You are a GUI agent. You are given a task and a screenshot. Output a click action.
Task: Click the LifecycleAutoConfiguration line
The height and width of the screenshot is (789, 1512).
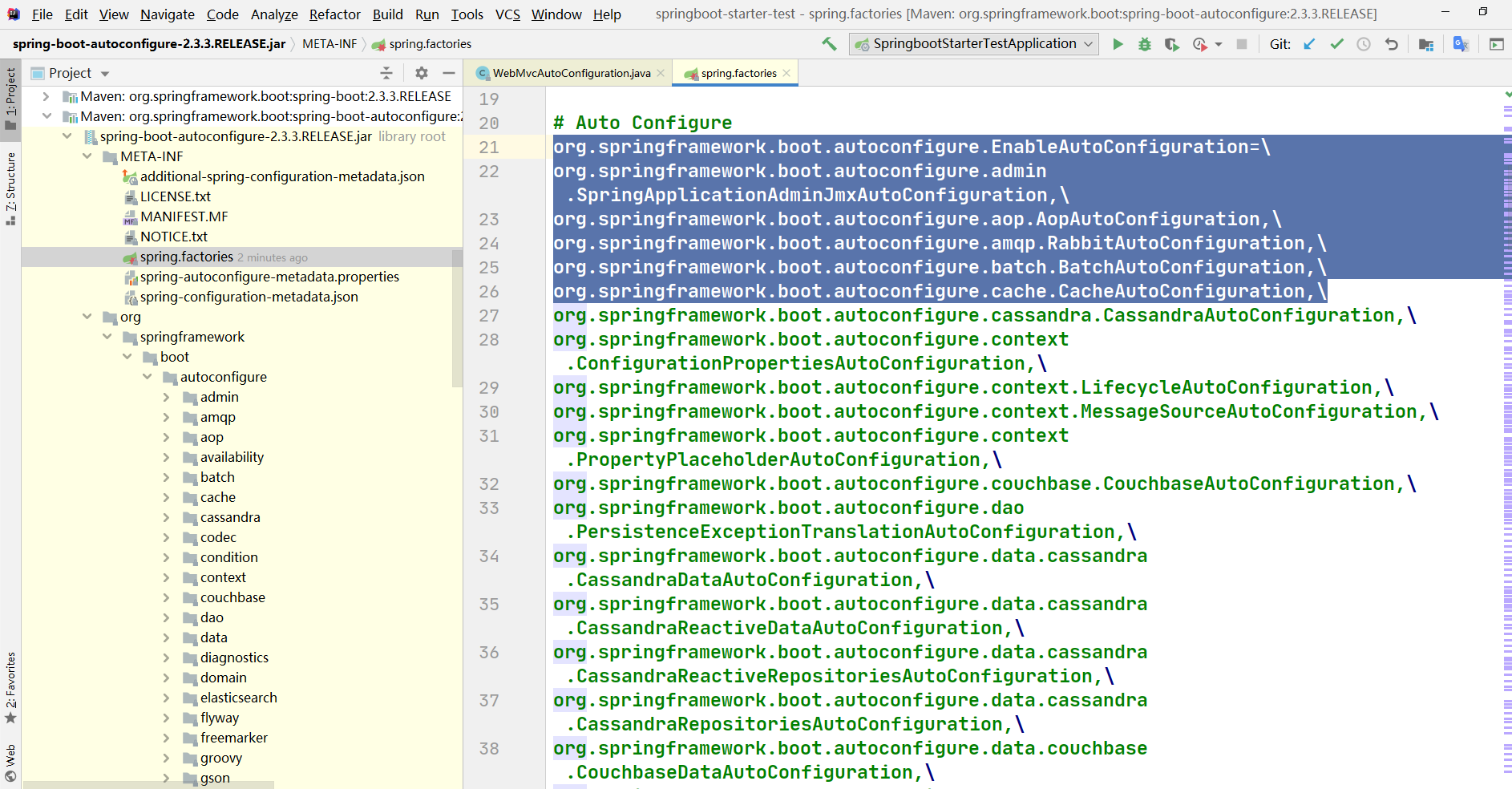973,387
